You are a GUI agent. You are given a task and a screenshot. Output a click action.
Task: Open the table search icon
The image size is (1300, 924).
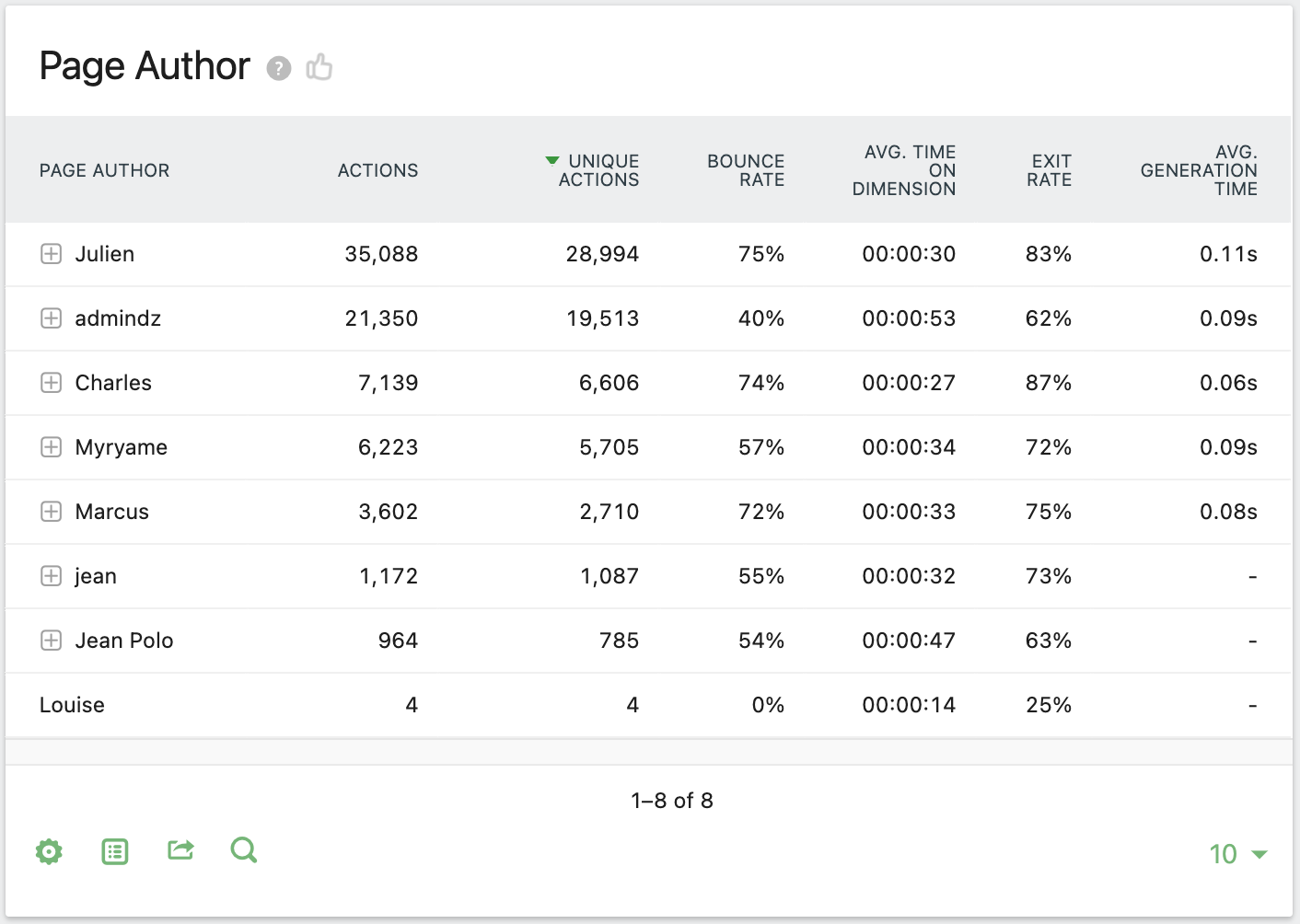[x=243, y=851]
